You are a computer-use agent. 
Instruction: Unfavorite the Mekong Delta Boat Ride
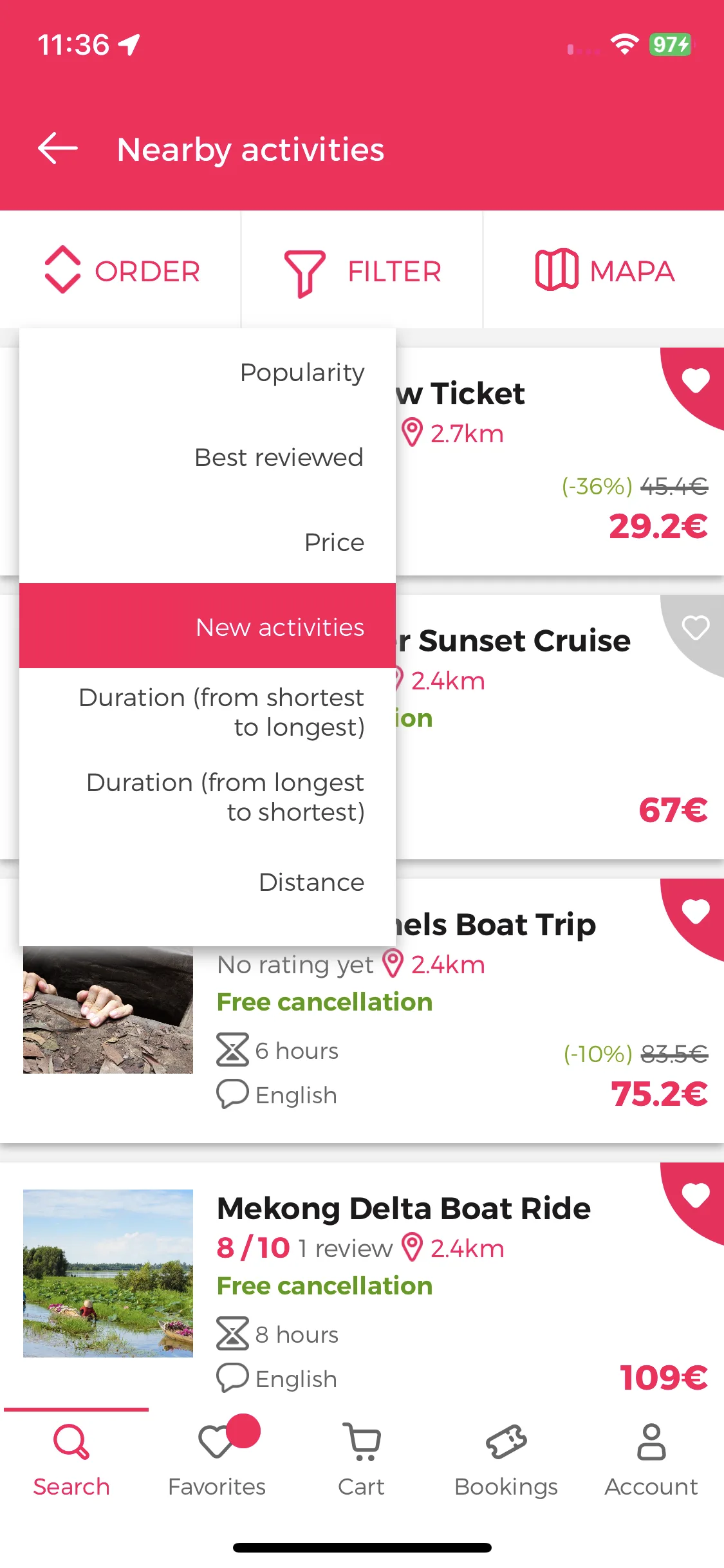coord(696,1196)
